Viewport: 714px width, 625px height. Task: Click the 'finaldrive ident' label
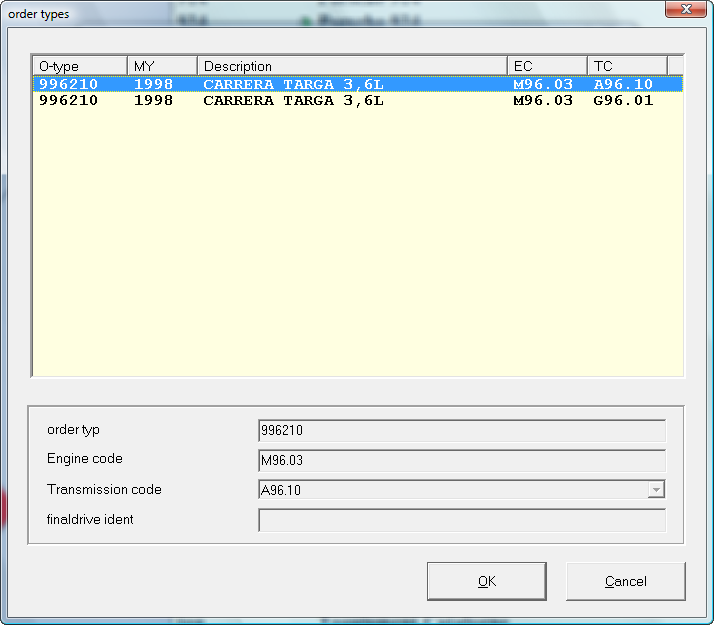[x=90, y=519]
